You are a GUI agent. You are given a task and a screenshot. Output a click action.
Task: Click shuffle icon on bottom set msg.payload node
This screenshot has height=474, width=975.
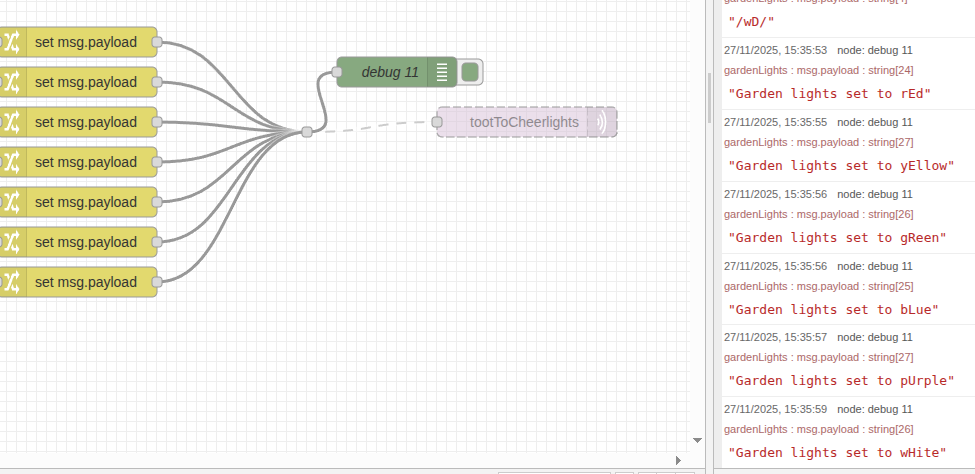tap(11, 282)
